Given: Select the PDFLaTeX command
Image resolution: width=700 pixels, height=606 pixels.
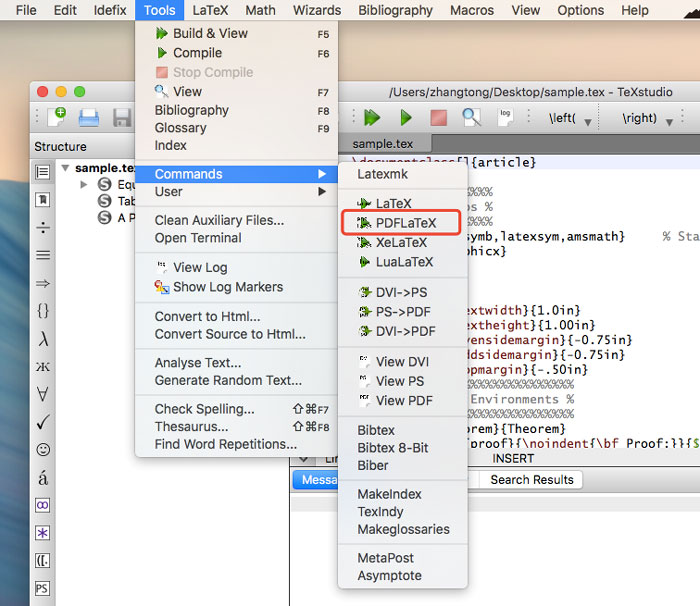Looking at the screenshot, I should pos(403,222).
